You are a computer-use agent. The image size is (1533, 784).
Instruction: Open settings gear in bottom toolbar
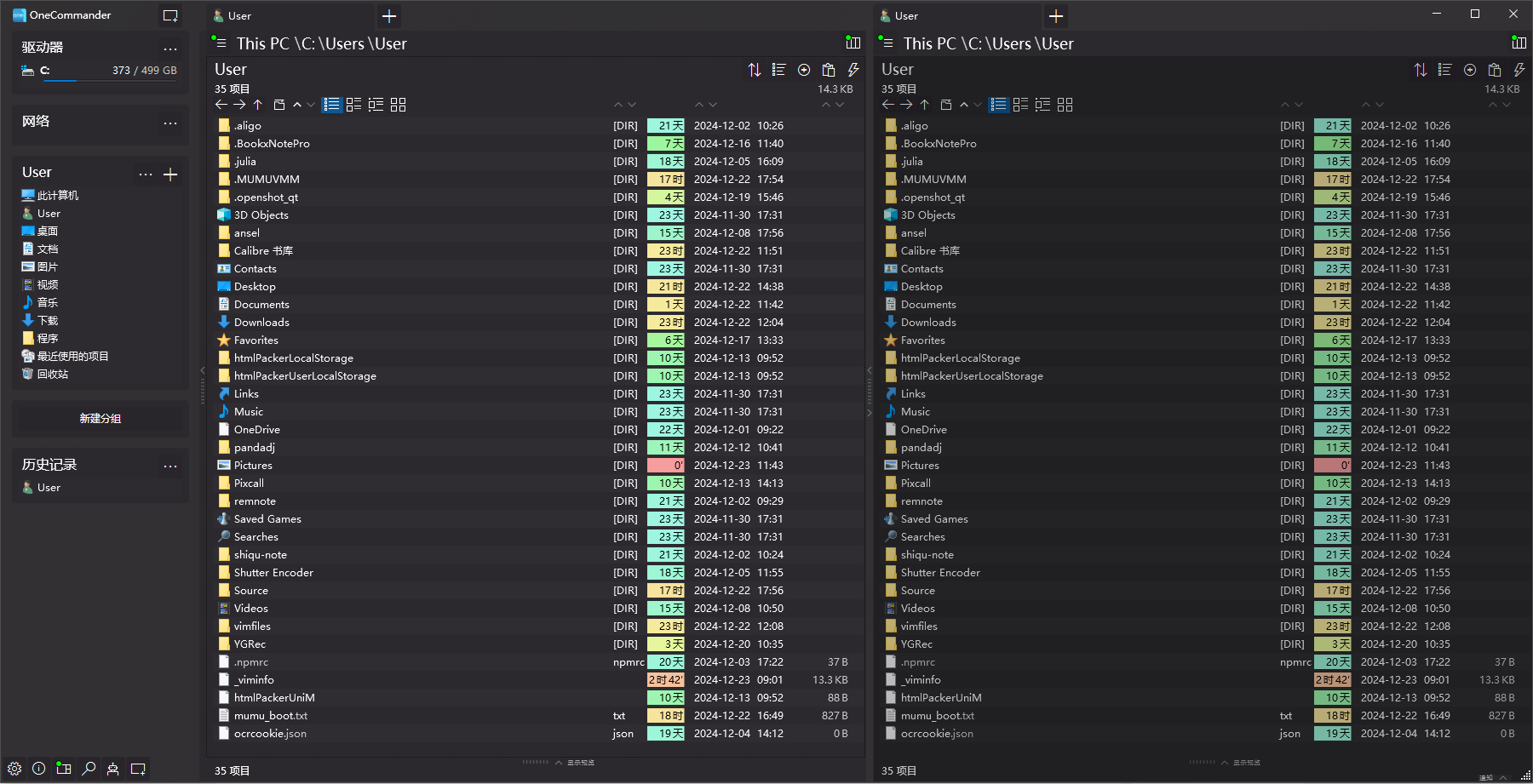coord(14,769)
